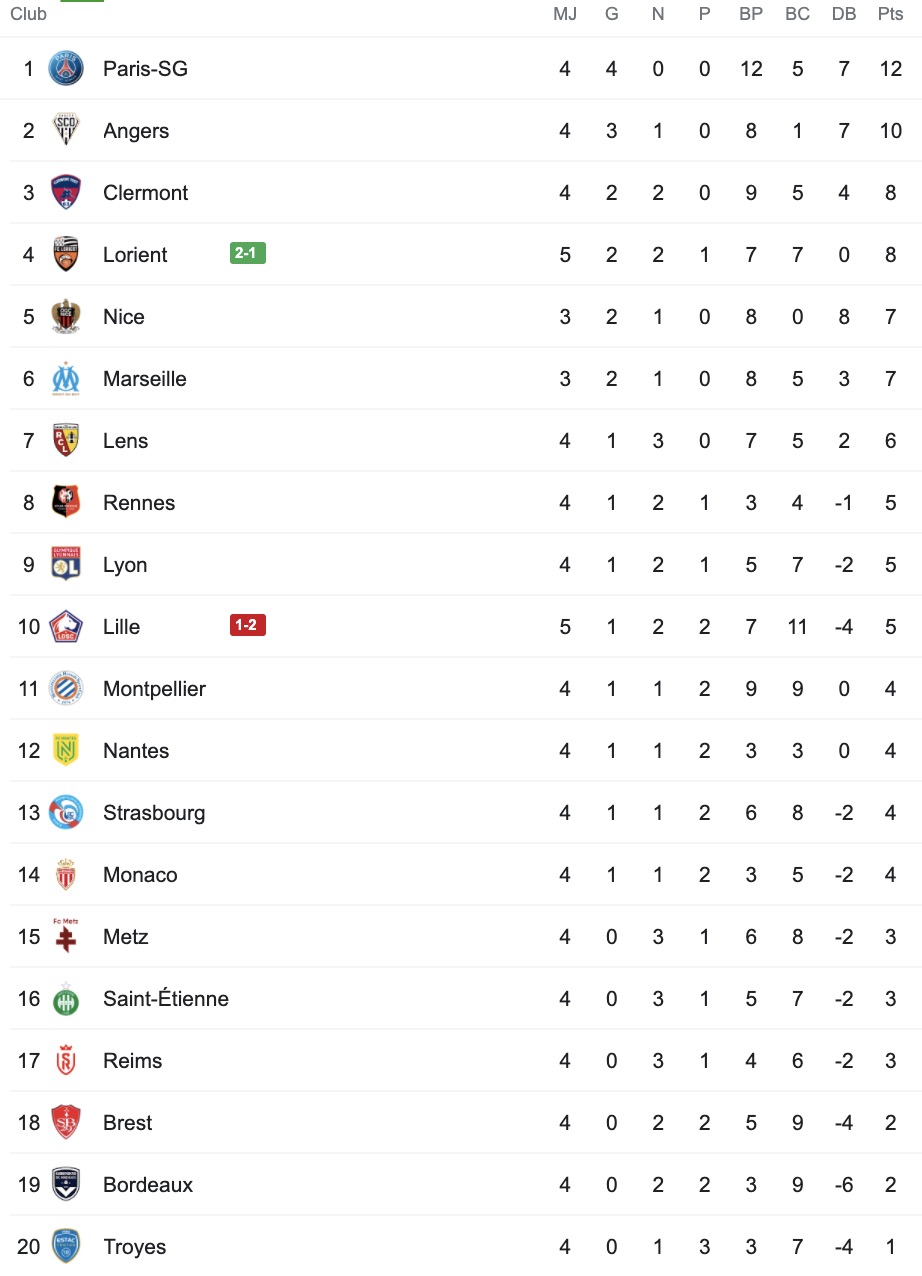Viewport: 922px width, 1276px height.
Task: Open the Monaco club logo
Action: point(66,875)
